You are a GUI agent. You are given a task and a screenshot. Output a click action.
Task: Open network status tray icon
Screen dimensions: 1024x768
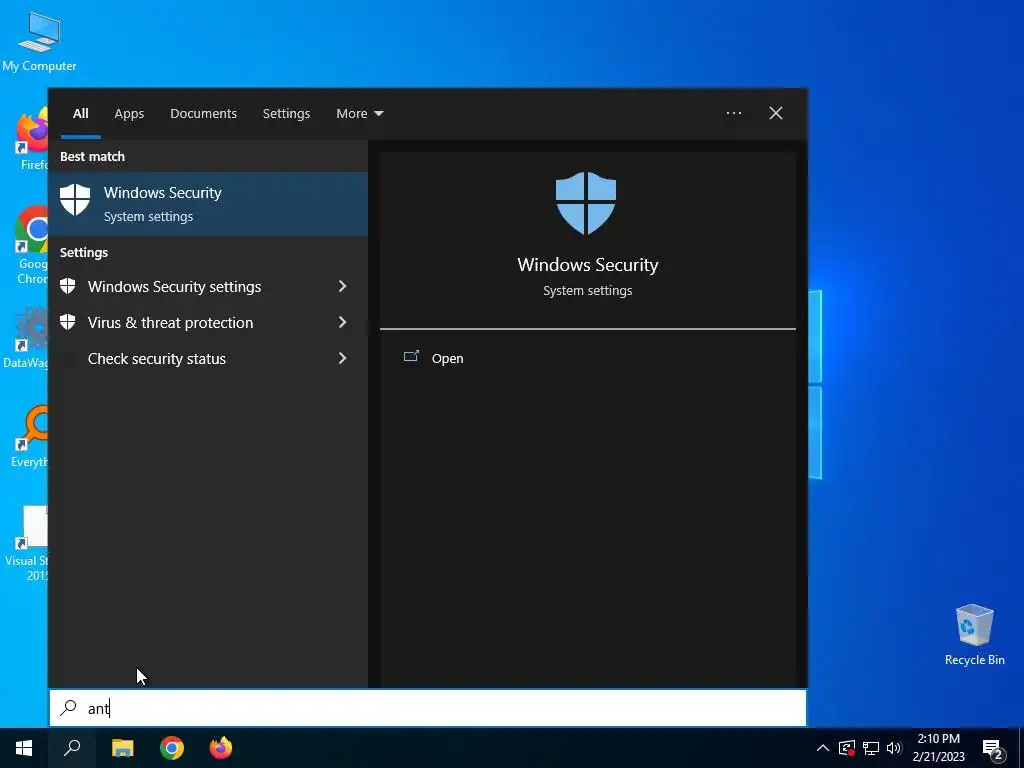(x=871, y=748)
